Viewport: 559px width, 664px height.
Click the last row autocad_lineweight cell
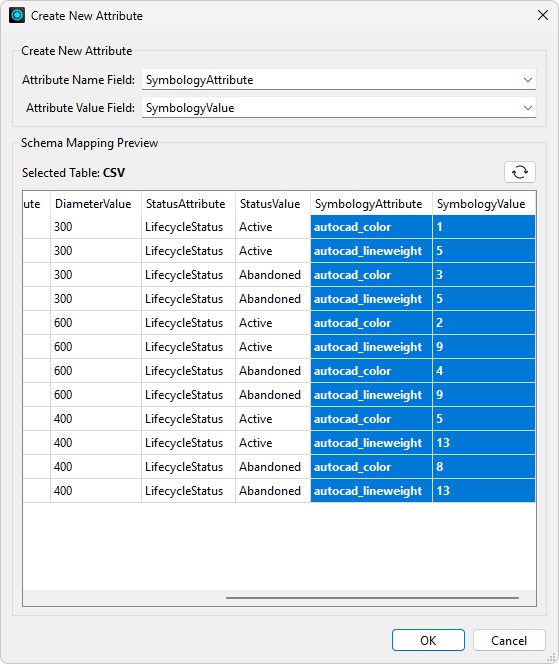pyautogui.click(x=371, y=491)
